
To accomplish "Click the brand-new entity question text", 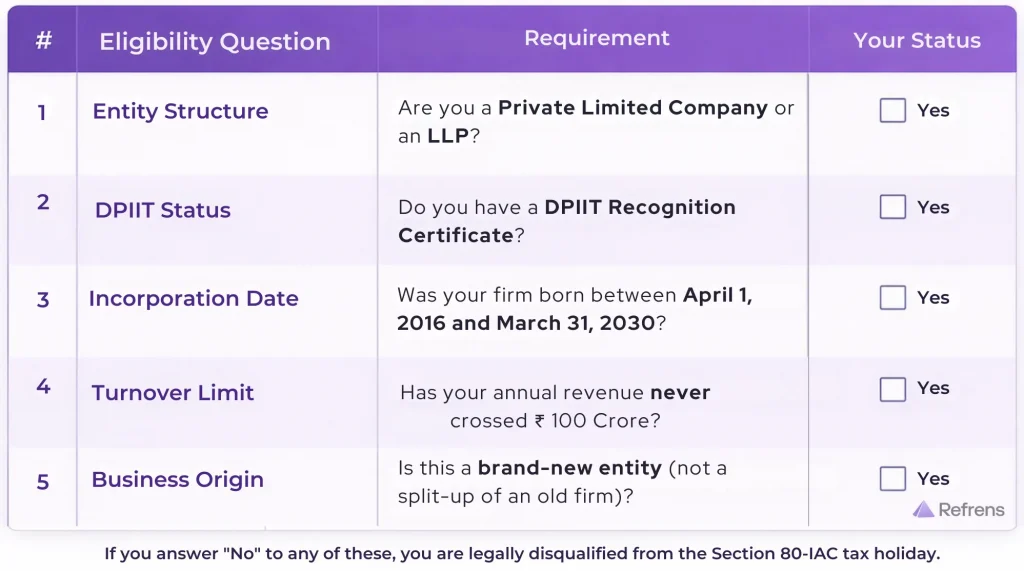I will tap(562, 481).
